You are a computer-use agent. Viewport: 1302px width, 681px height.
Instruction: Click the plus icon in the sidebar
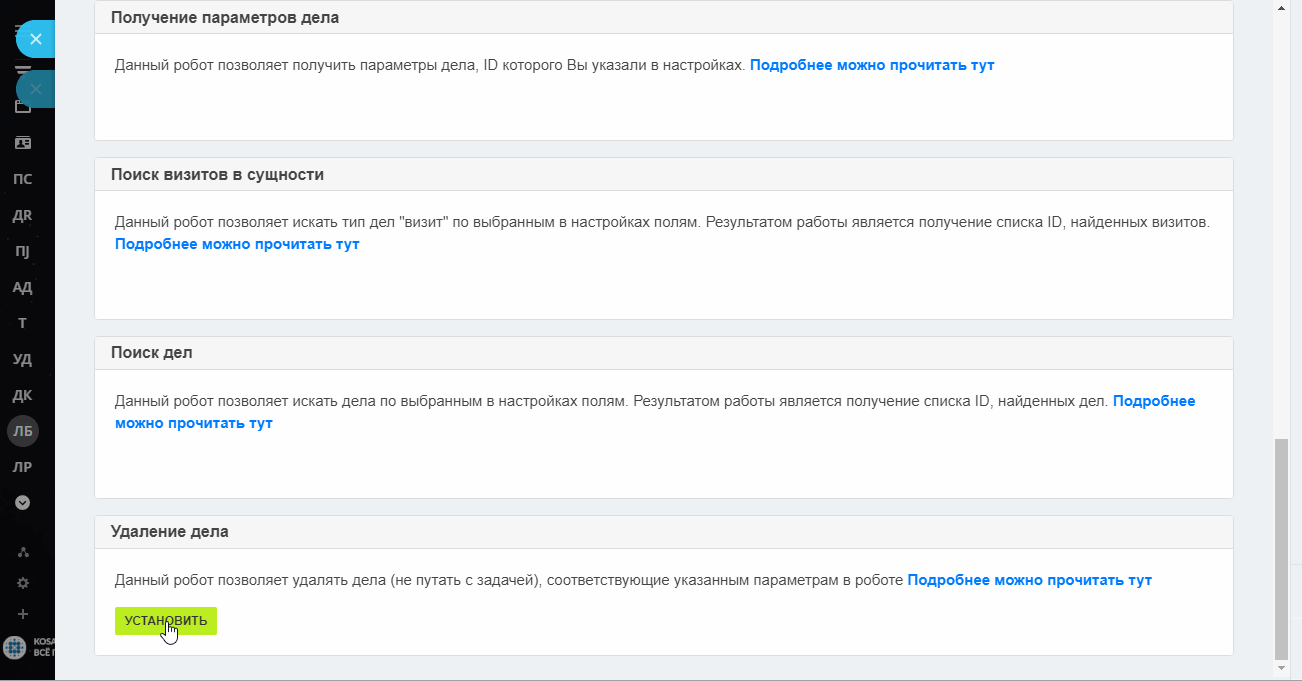click(x=23, y=614)
